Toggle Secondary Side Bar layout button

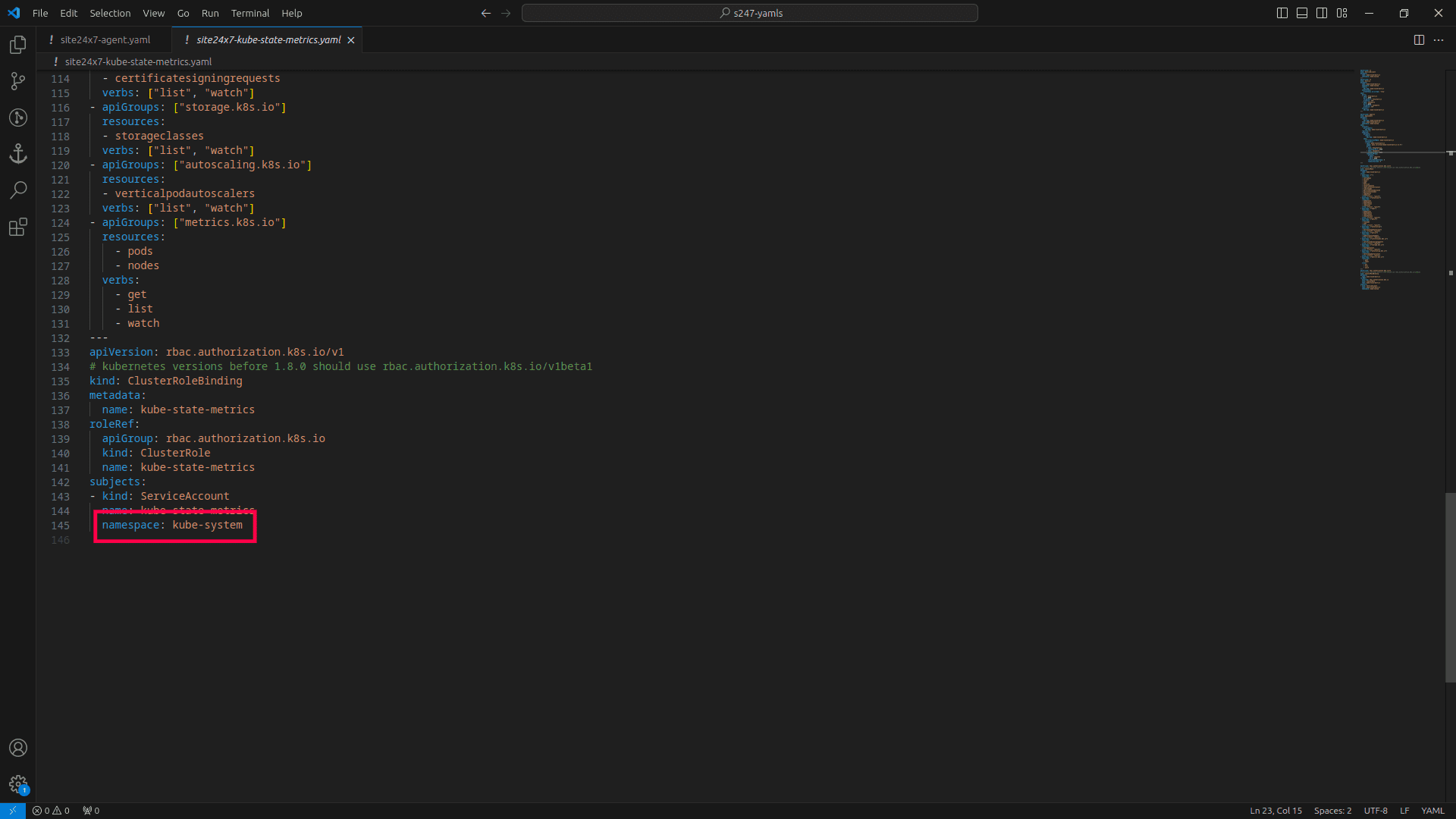tap(1322, 13)
